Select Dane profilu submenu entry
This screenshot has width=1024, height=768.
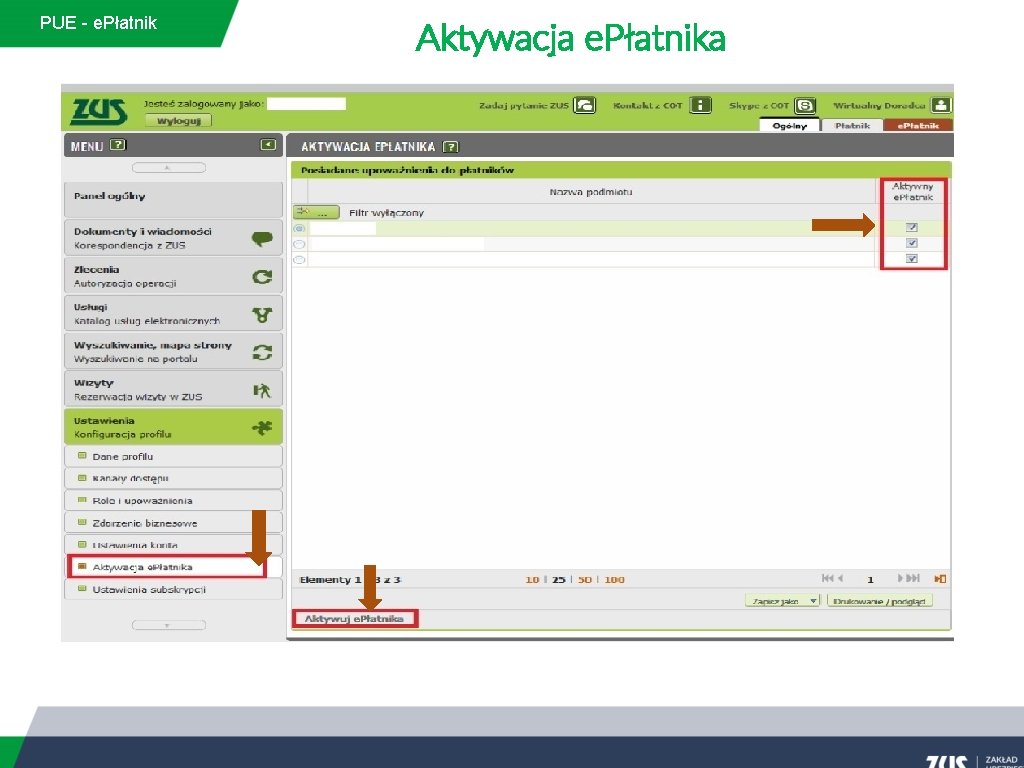[174, 456]
